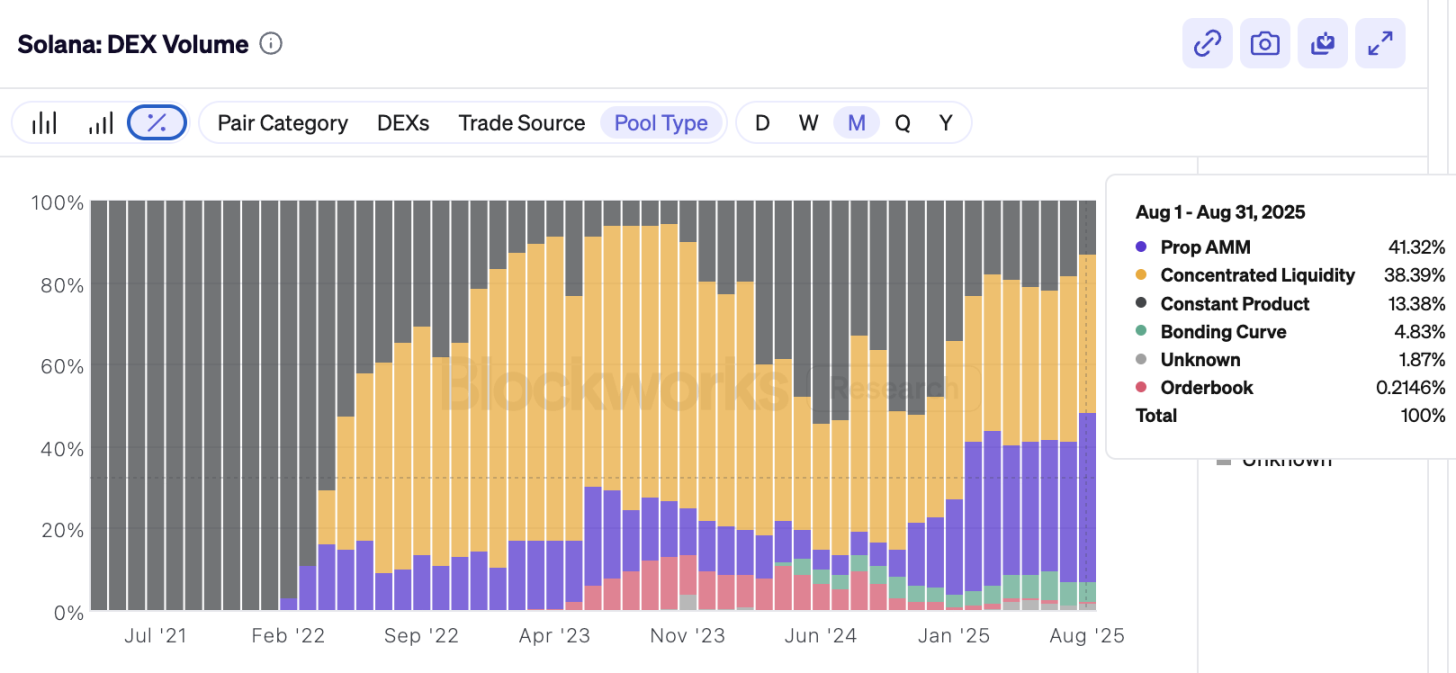This screenshot has height=673, width=1456.
Task: Switch breakdown to Trade Source
Action: tap(521, 123)
